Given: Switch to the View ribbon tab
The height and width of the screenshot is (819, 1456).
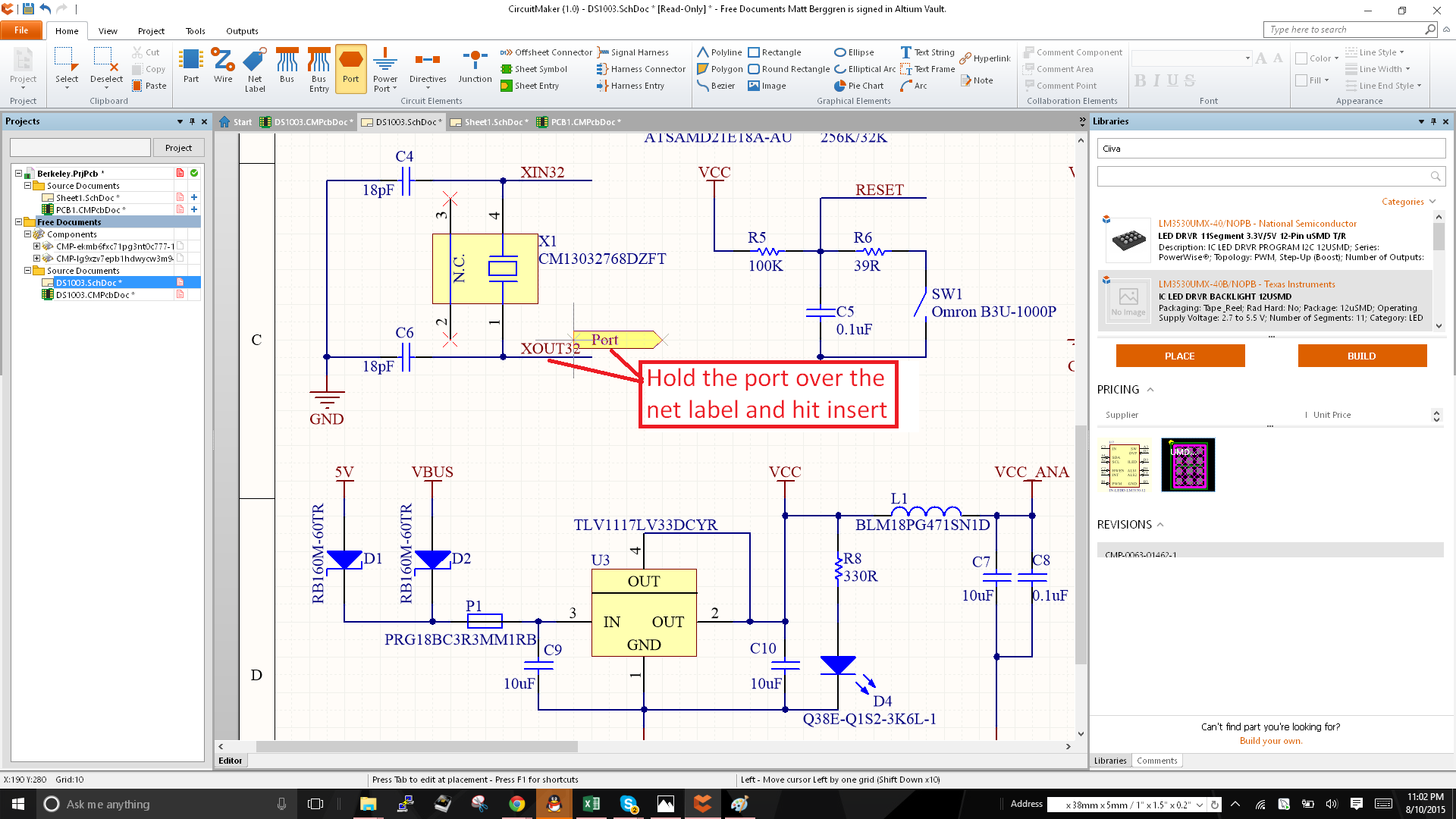Looking at the screenshot, I should [x=108, y=31].
